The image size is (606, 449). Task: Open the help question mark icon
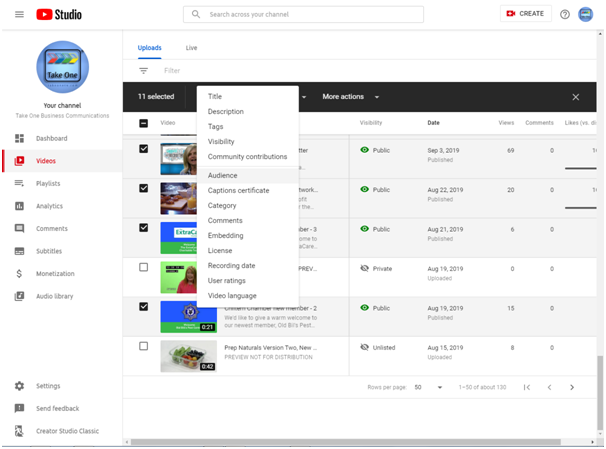point(565,14)
